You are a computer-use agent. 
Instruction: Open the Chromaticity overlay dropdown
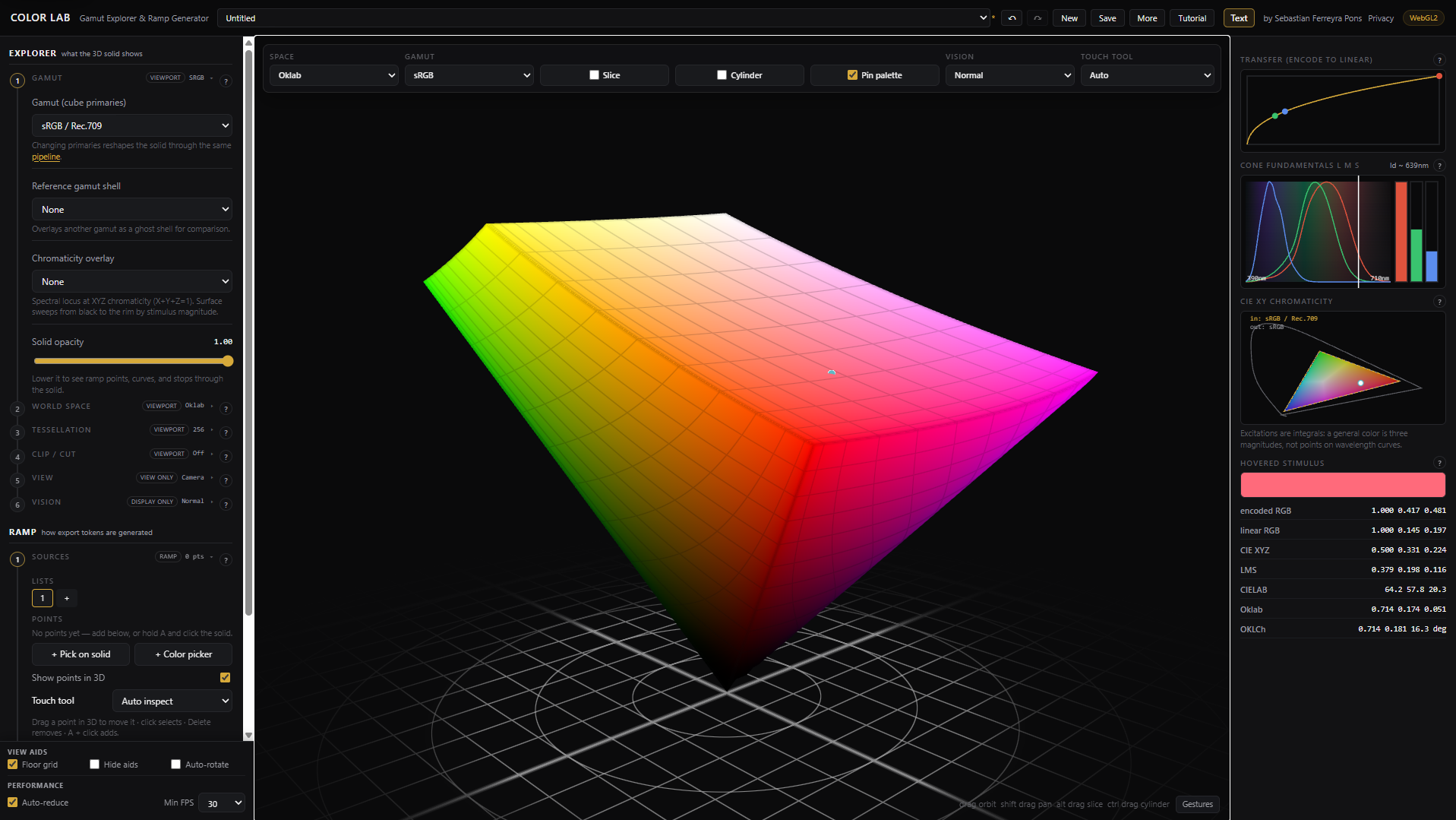click(x=132, y=281)
